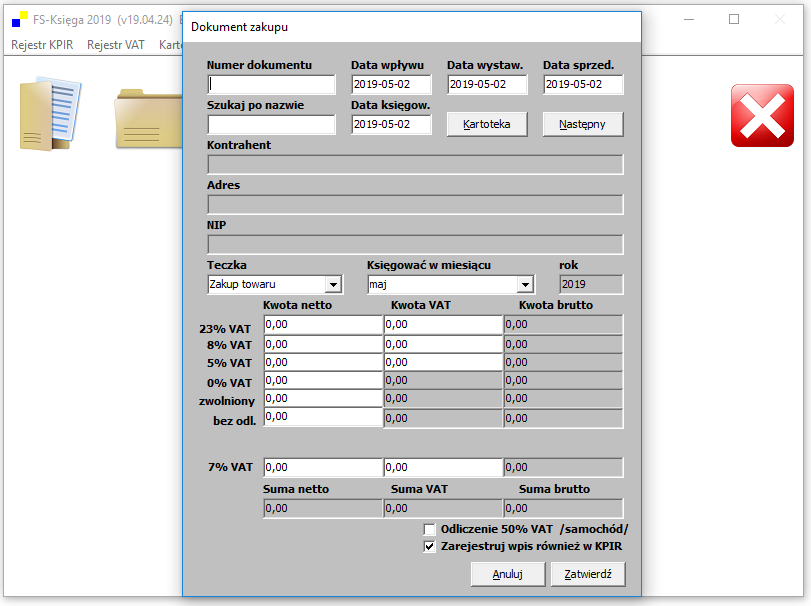Minimize the FS-Księga main window
Screen dimensions: 811x606
(689, 20)
